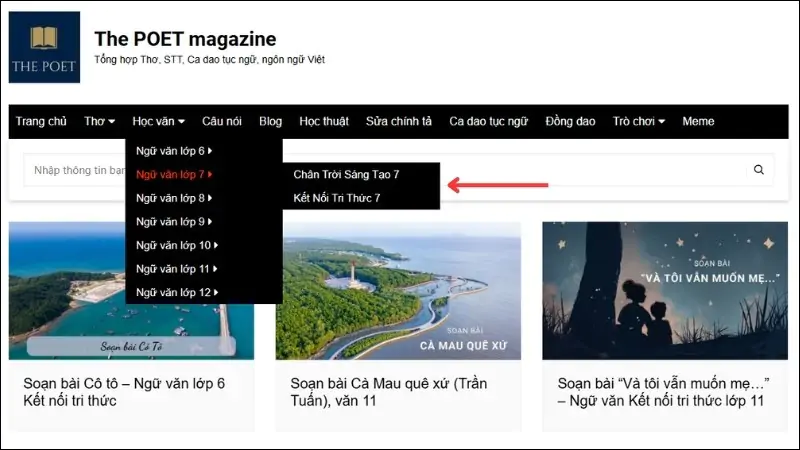This screenshot has height=450, width=800.
Task: Open the Meme menu item
Action: click(x=698, y=122)
